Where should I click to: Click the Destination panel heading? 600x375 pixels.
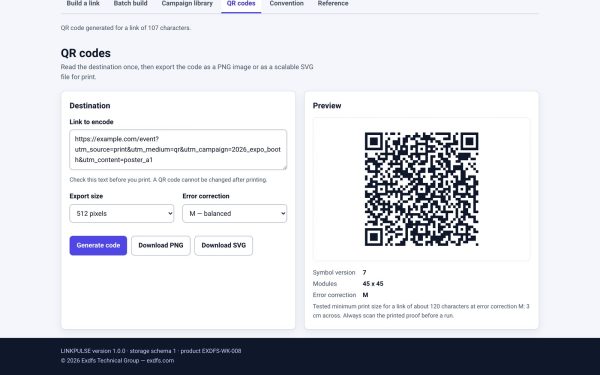click(90, 106)
